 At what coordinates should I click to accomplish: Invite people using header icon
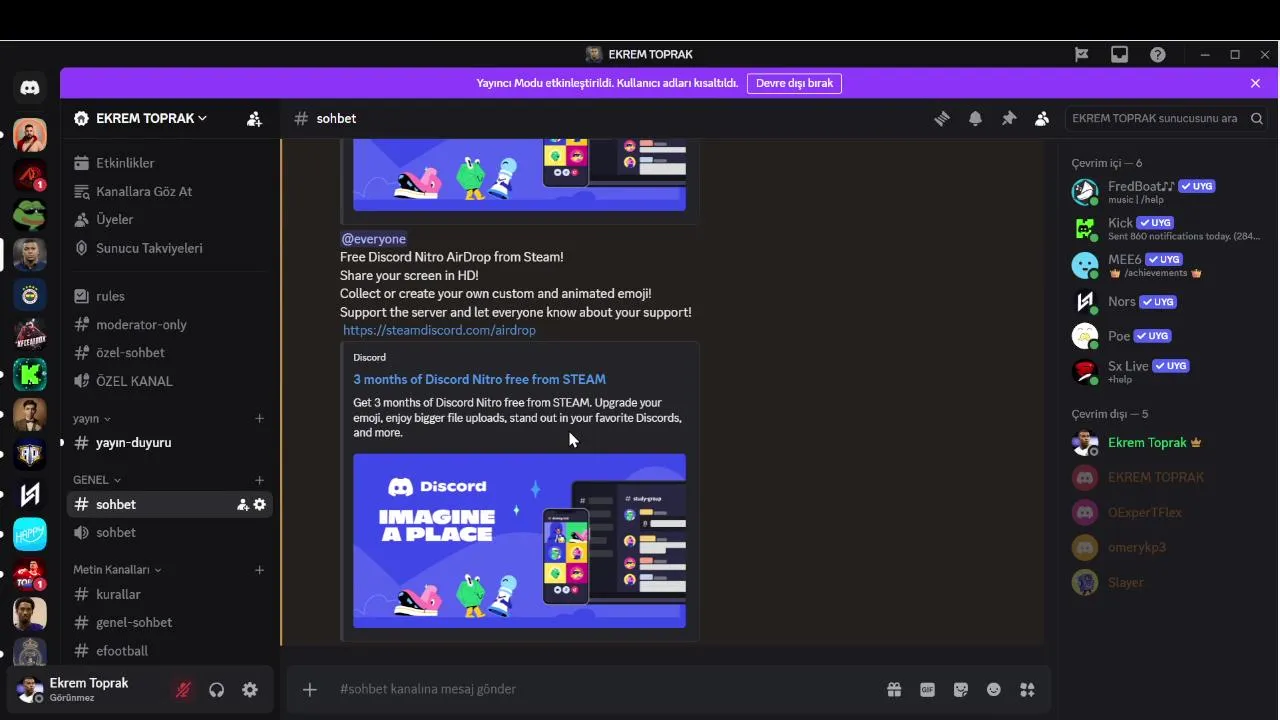click(x=254, y=118)
